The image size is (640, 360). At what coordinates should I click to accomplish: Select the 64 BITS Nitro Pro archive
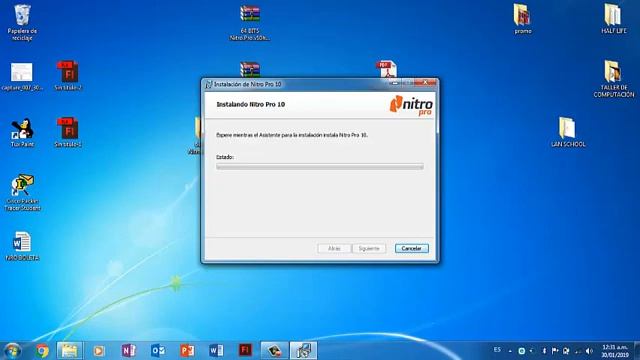click(x=250, y=22)
